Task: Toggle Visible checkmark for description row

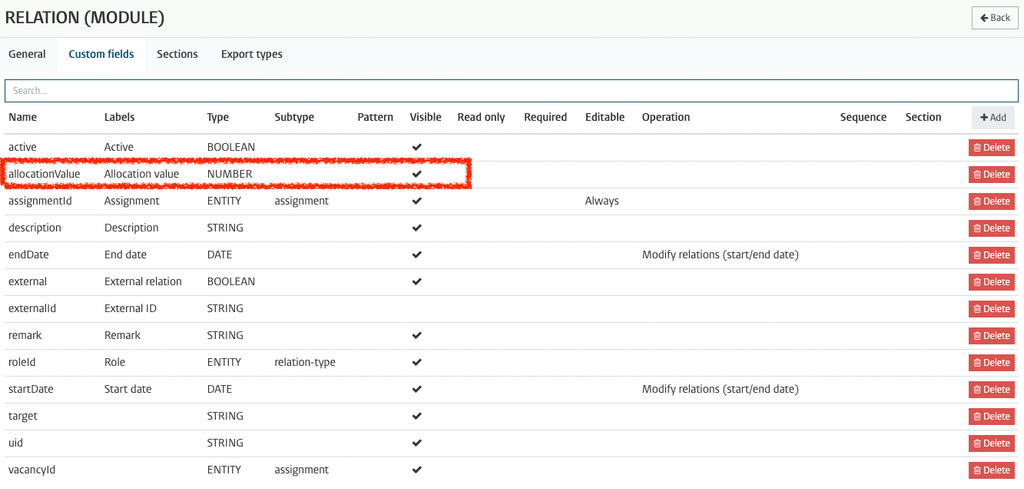Action: 417,228
